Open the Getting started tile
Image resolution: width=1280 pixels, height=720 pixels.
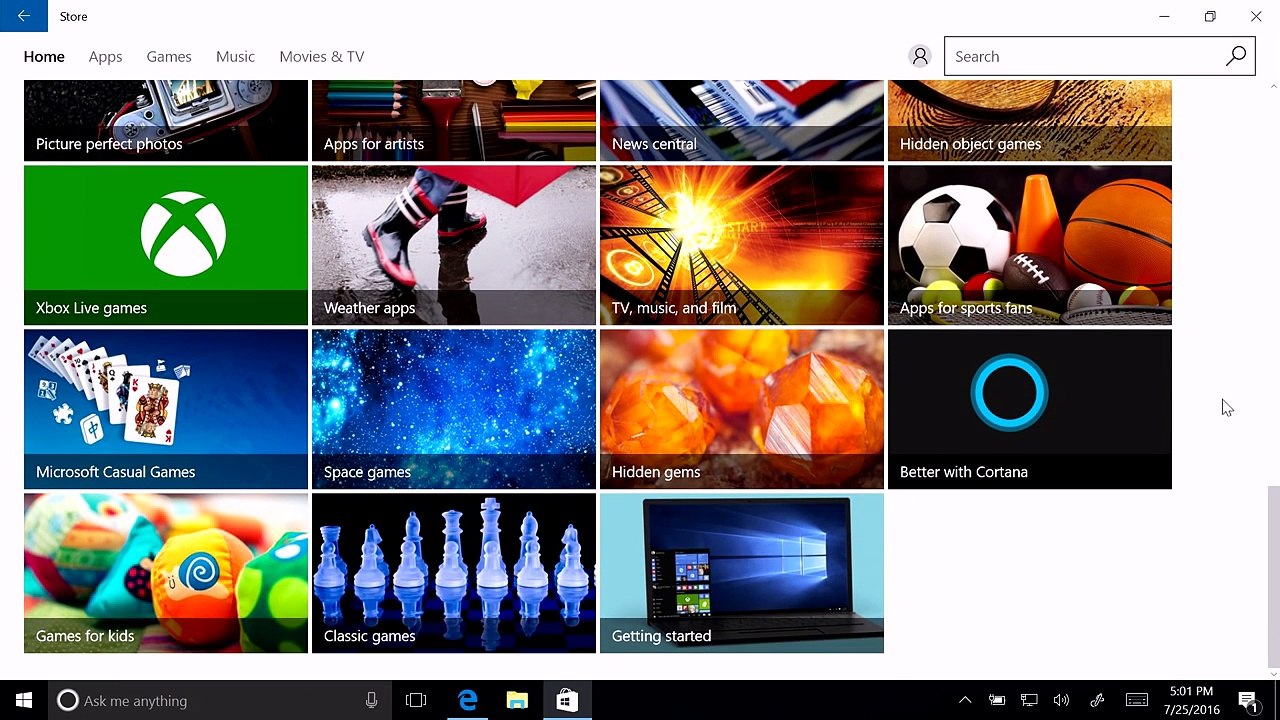click(742, 573)
